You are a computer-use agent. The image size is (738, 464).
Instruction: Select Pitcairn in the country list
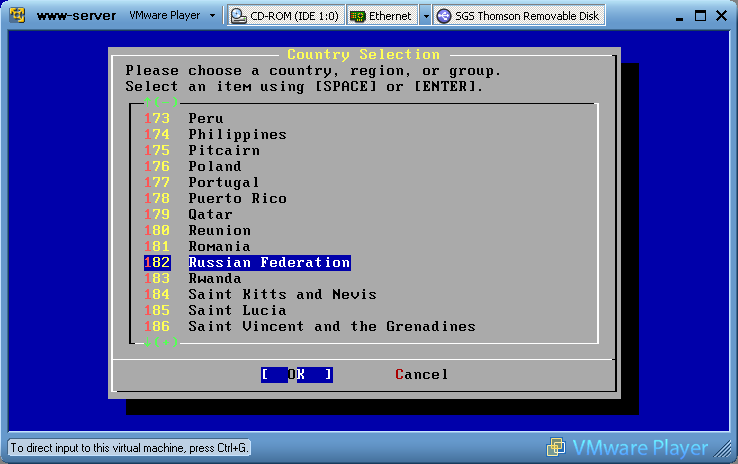tap(224, 150)
